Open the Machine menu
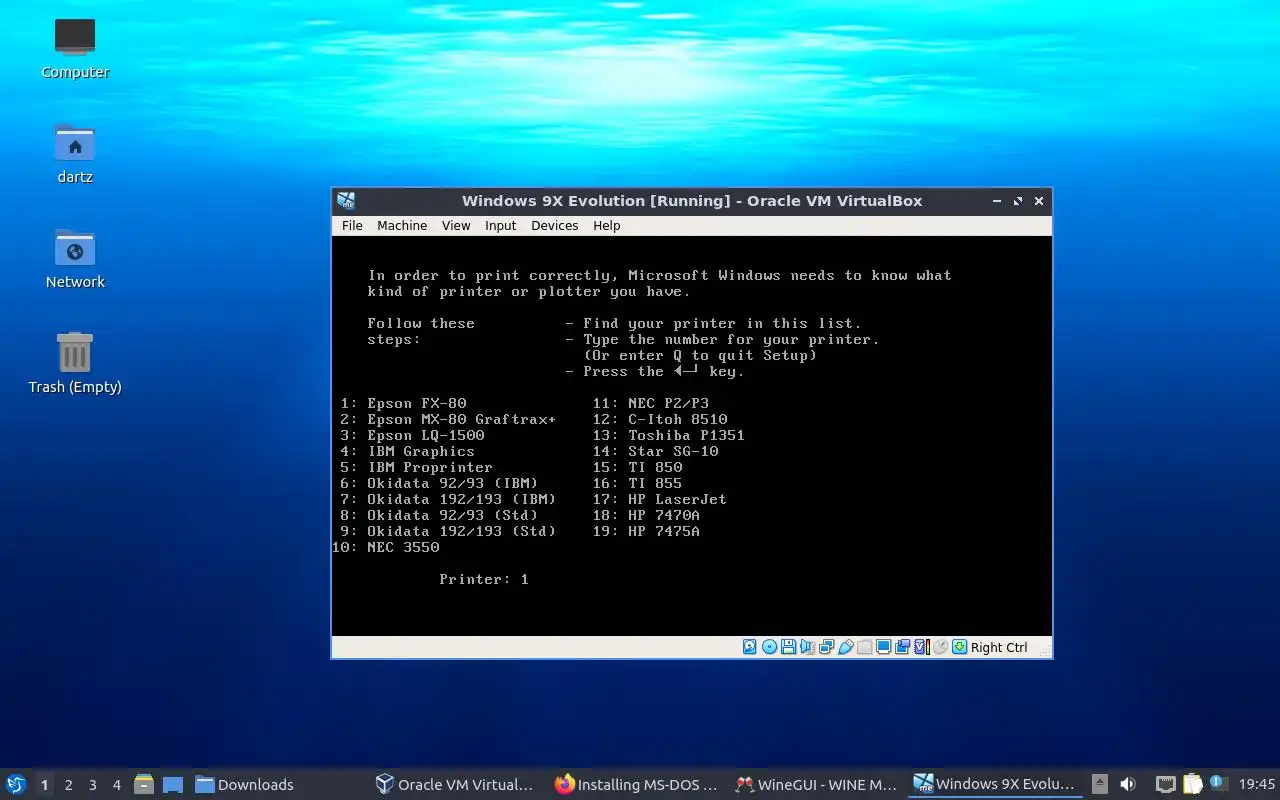The width and height of the screenshot is (1280, 800). [x=402, y=226]
